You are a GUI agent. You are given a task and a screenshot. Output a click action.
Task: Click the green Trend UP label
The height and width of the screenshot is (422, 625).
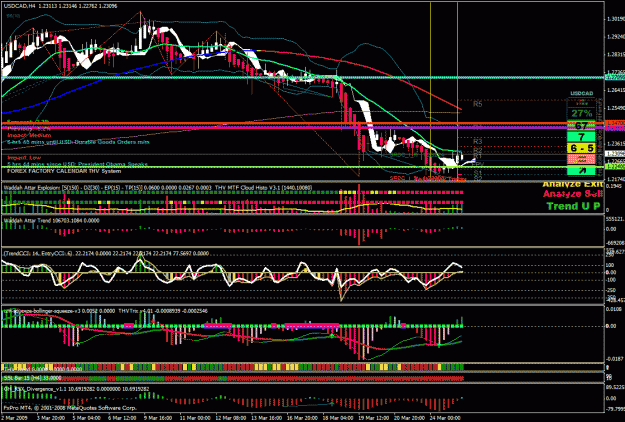(x=573, y=206)
